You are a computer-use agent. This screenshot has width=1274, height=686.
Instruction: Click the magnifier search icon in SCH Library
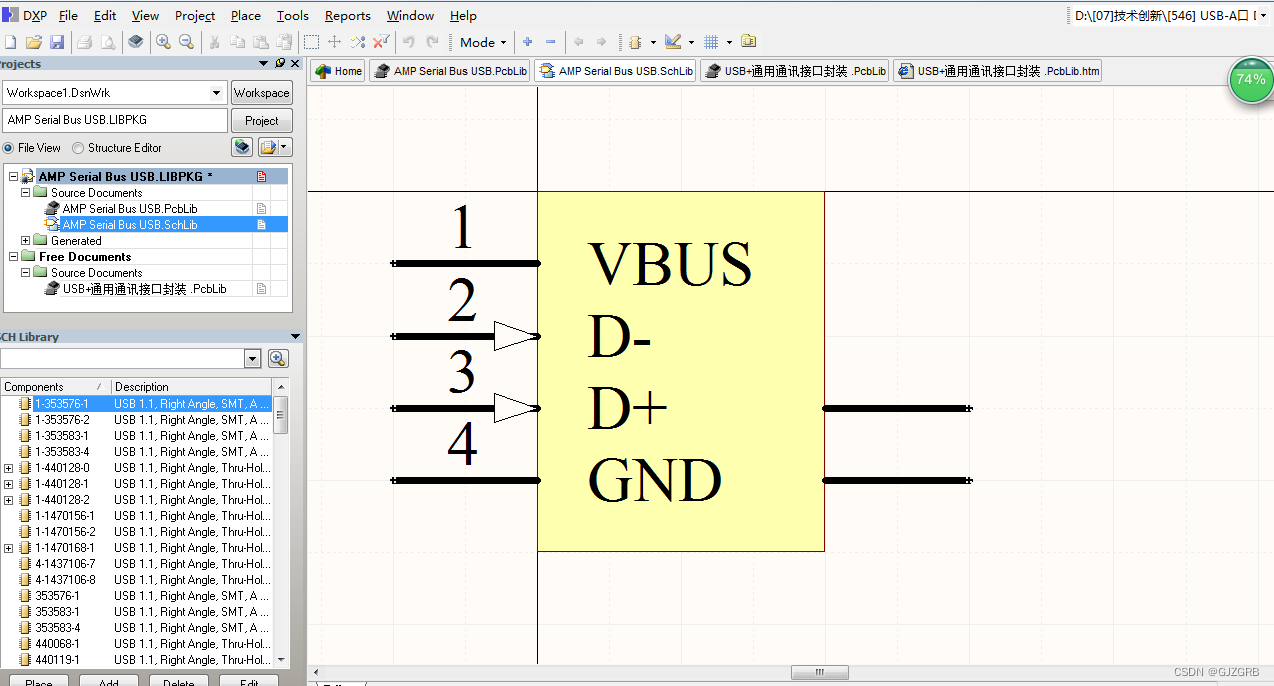(x=277, y=358)
